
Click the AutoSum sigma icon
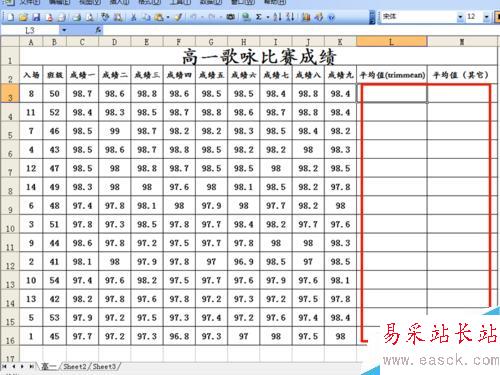[x=259, y=17]
